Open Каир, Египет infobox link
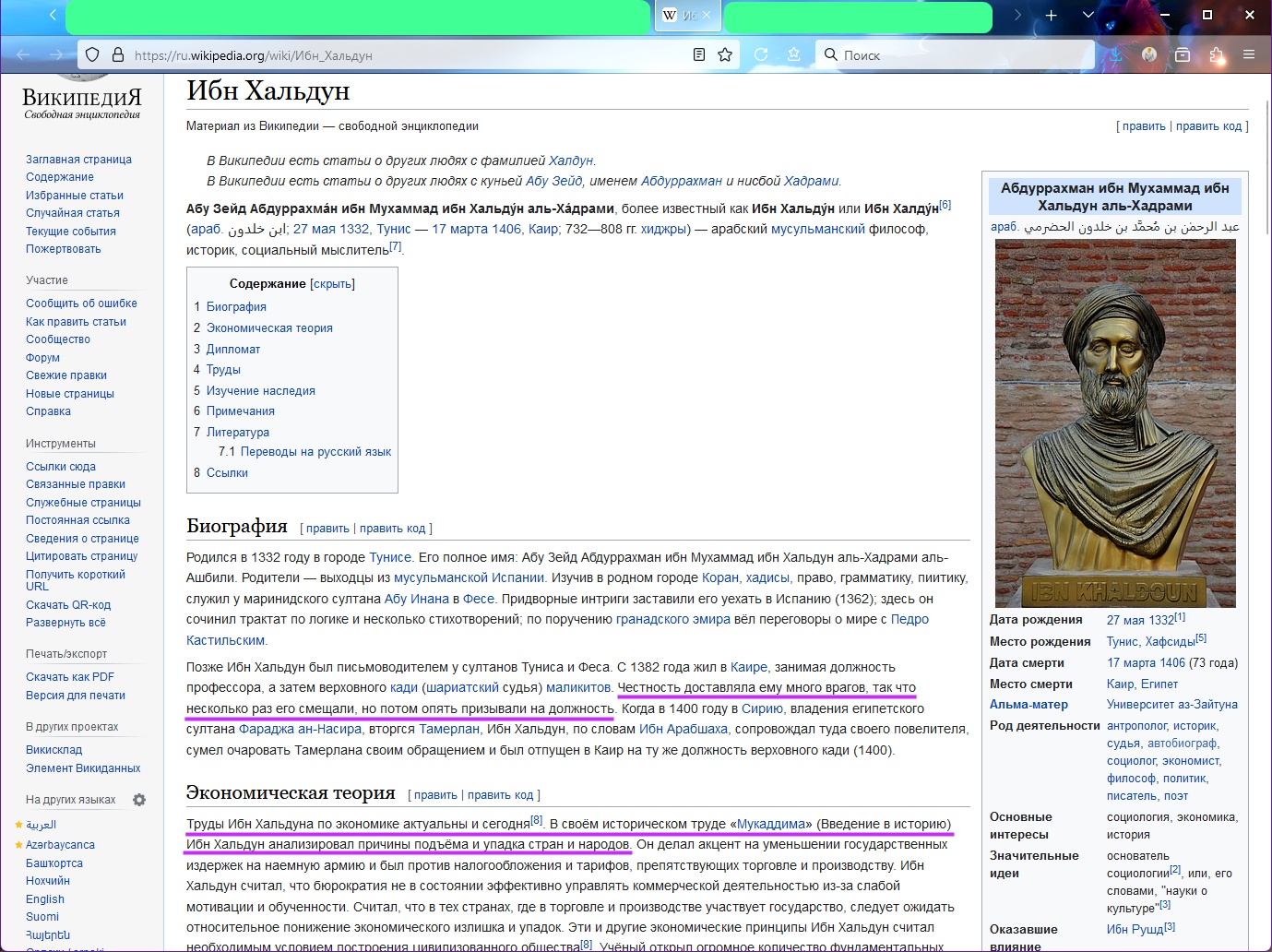The image size is (1272, 952). pos(1142,684)
